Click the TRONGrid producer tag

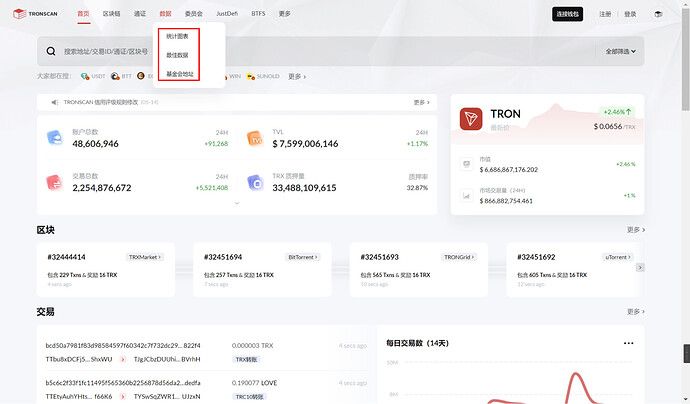click(x=459, y=257)
